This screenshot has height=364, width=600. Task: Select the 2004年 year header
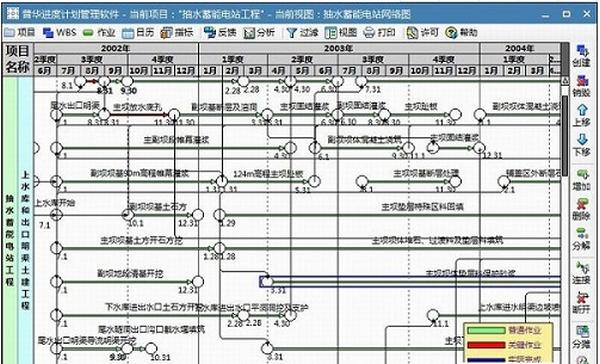[520, 48]
